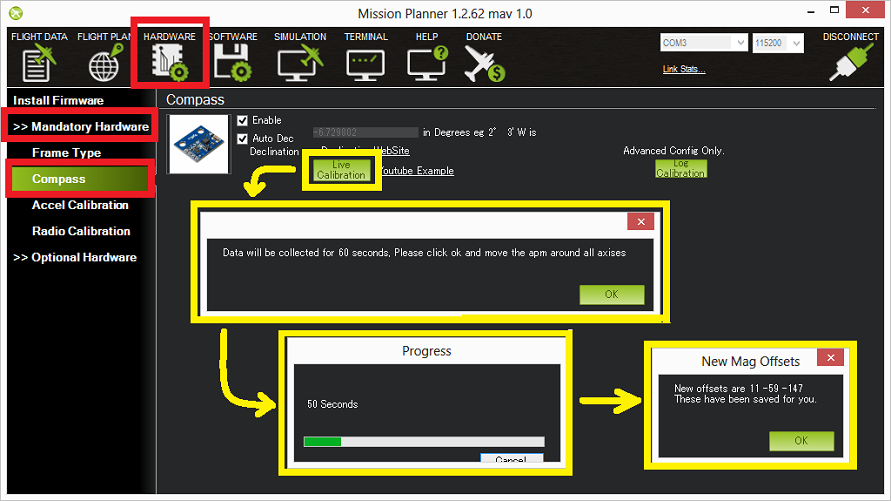Click the Disconnect plug icon
891x501 pixels.
point(851,62)
